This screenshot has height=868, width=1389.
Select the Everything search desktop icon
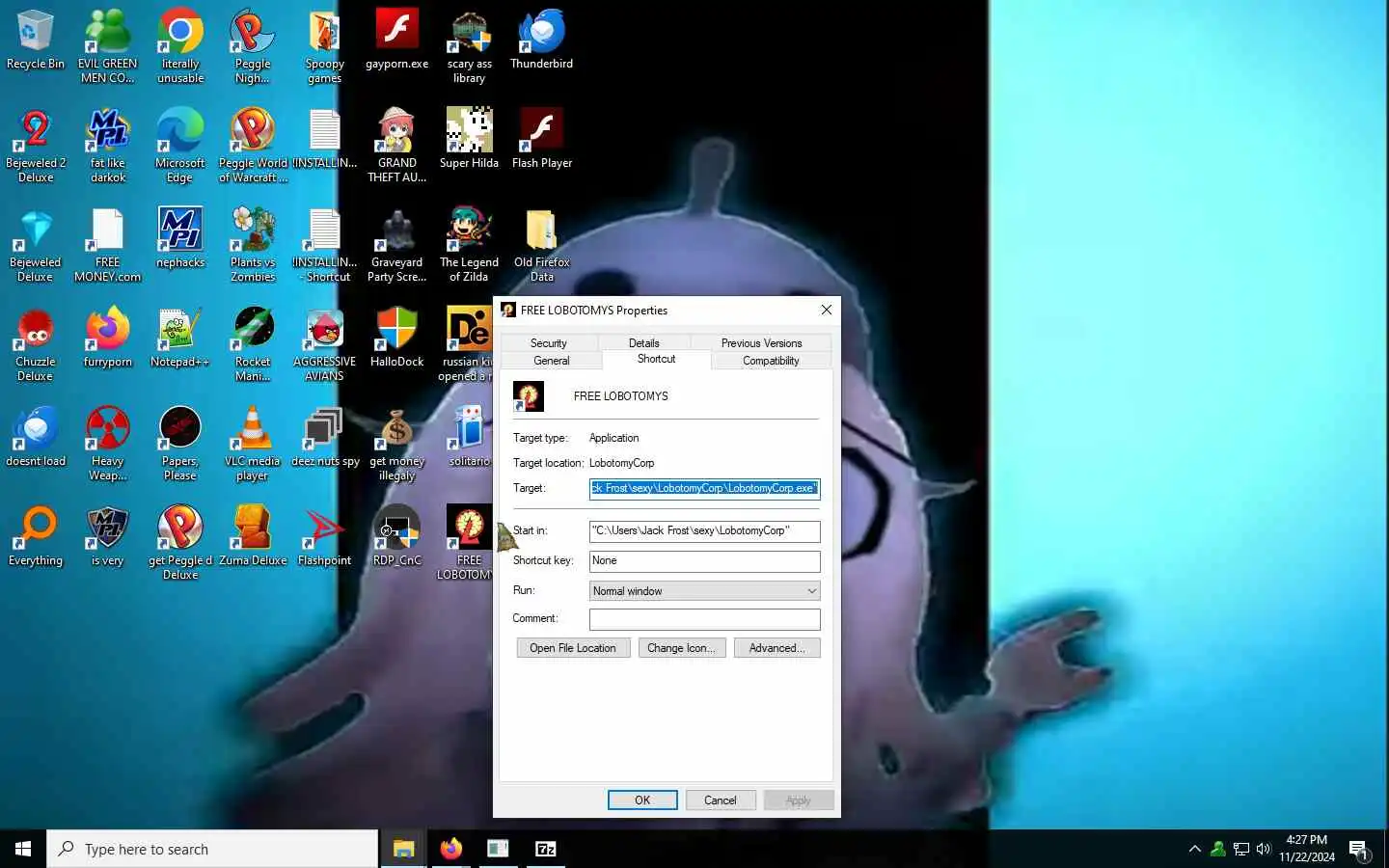[36, 536]
